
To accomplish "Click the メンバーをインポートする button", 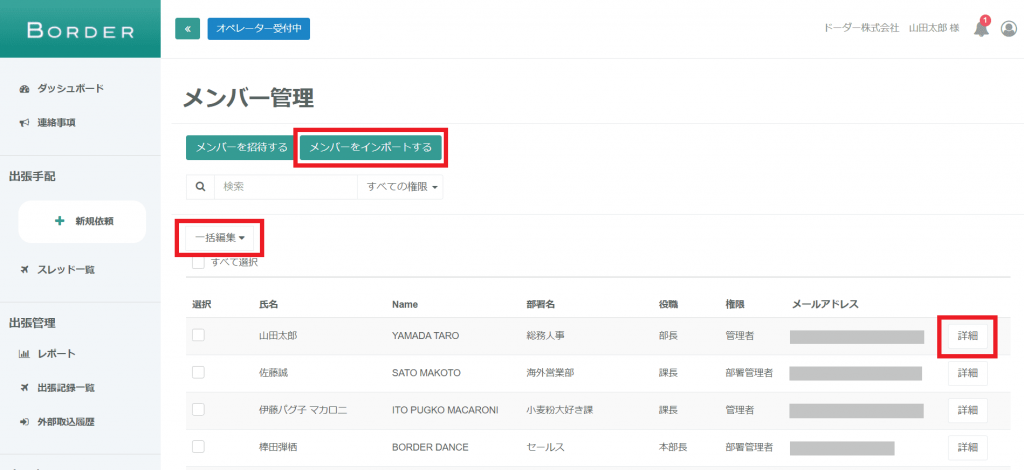I will point(370,148).
